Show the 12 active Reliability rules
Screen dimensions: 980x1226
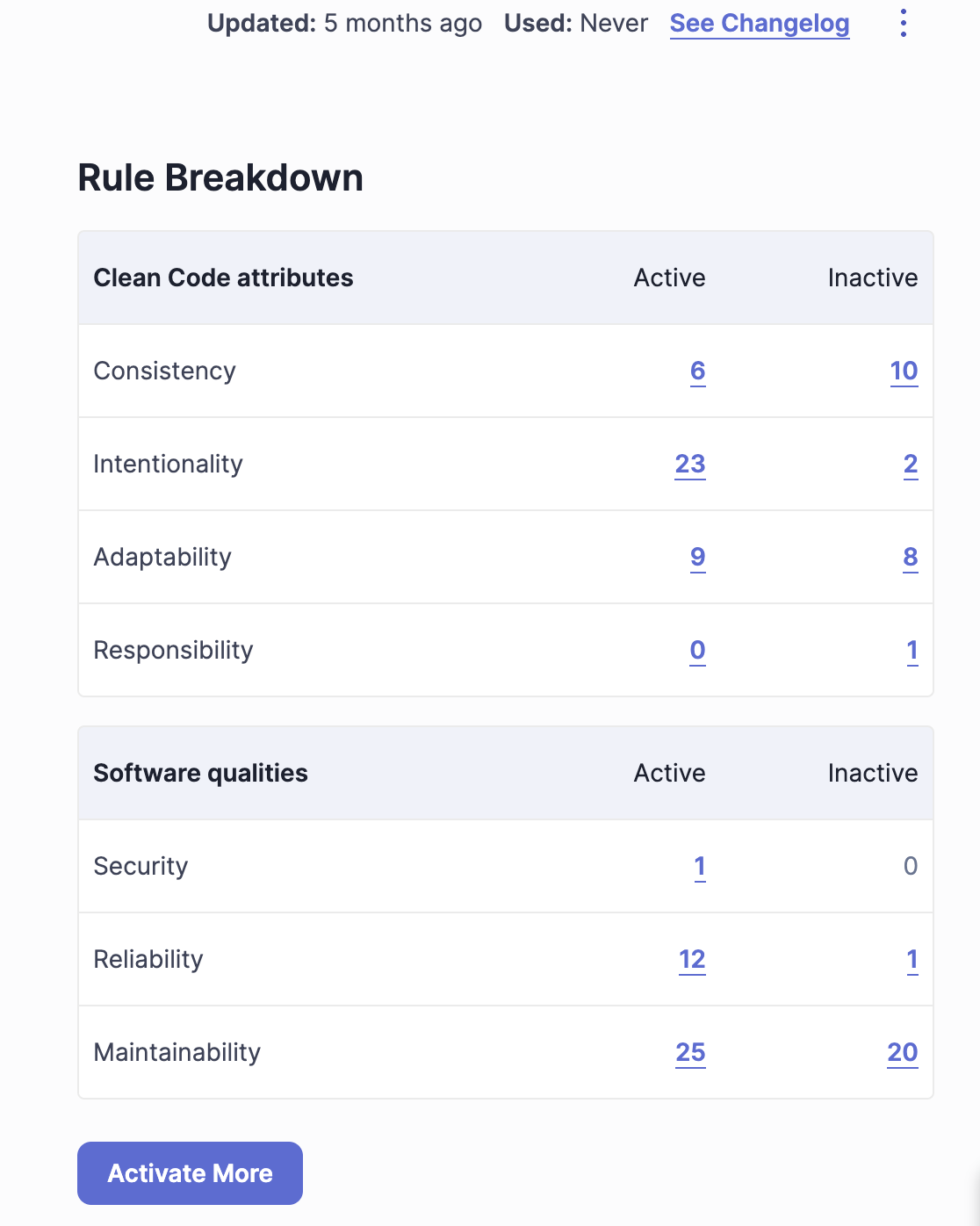(x=692, y=959)
